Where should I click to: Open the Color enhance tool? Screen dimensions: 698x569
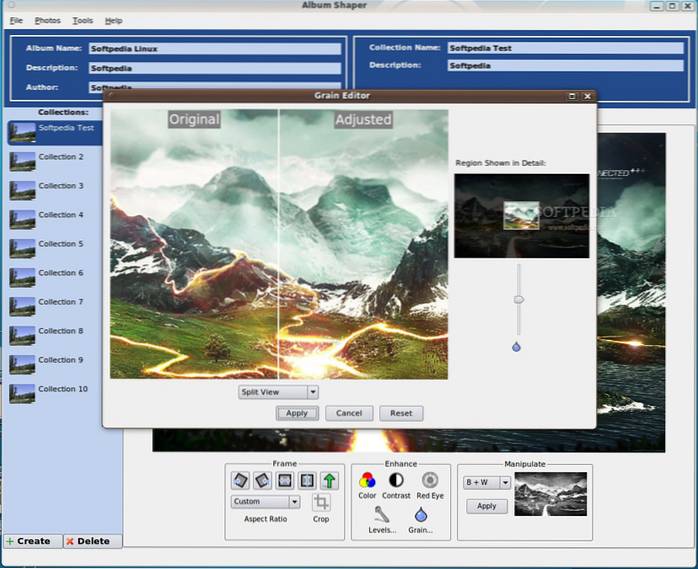coord(367,480)
